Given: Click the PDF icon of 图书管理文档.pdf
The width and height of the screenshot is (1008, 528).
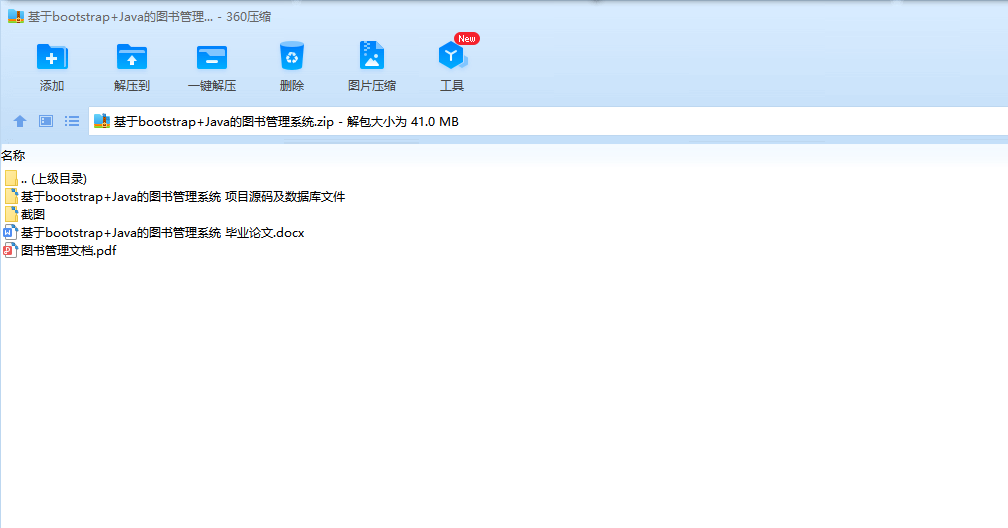Looking at the screenshot, I should tap(10, 251).
